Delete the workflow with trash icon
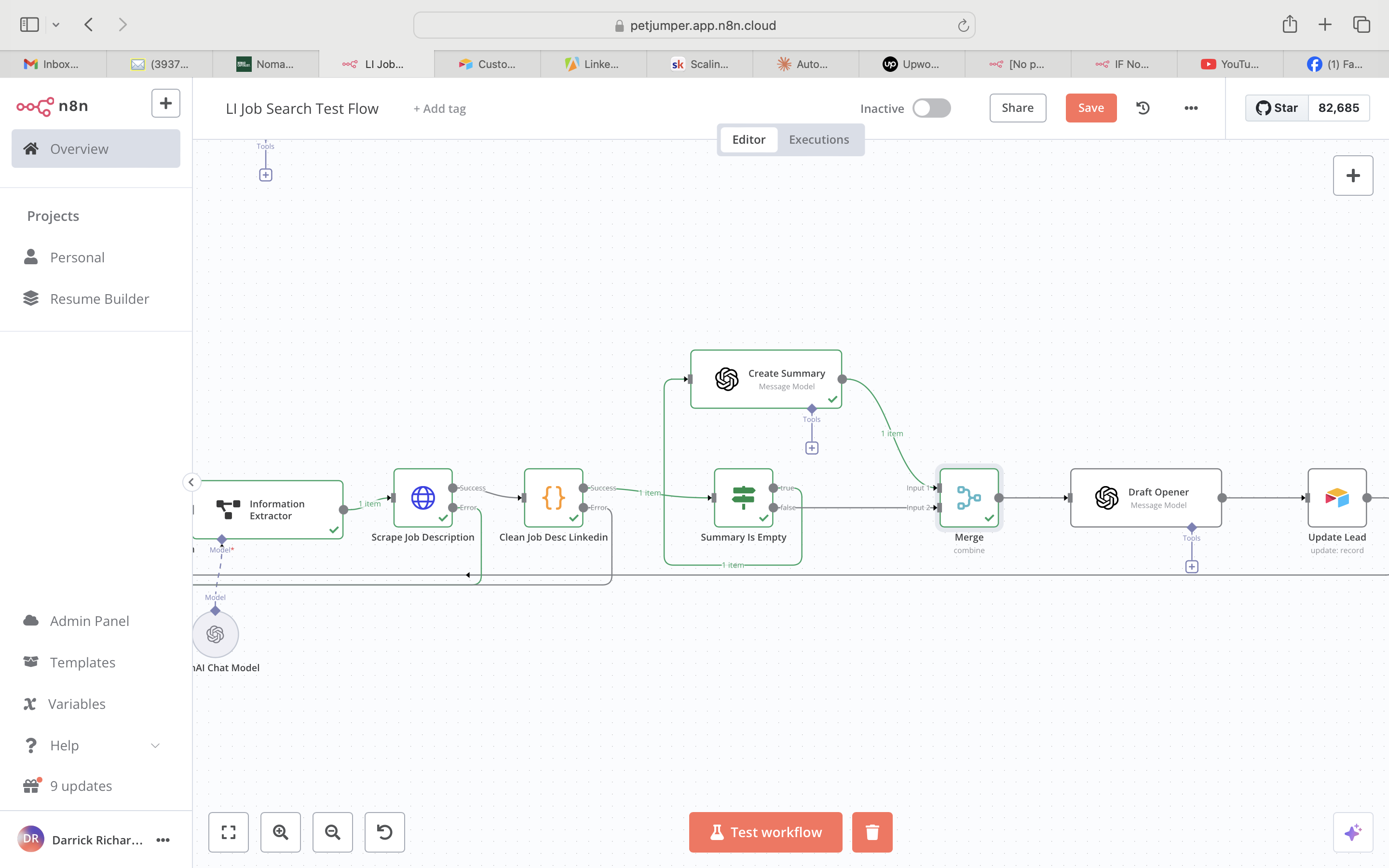The image size is (1389, 868). coord(872,832)
